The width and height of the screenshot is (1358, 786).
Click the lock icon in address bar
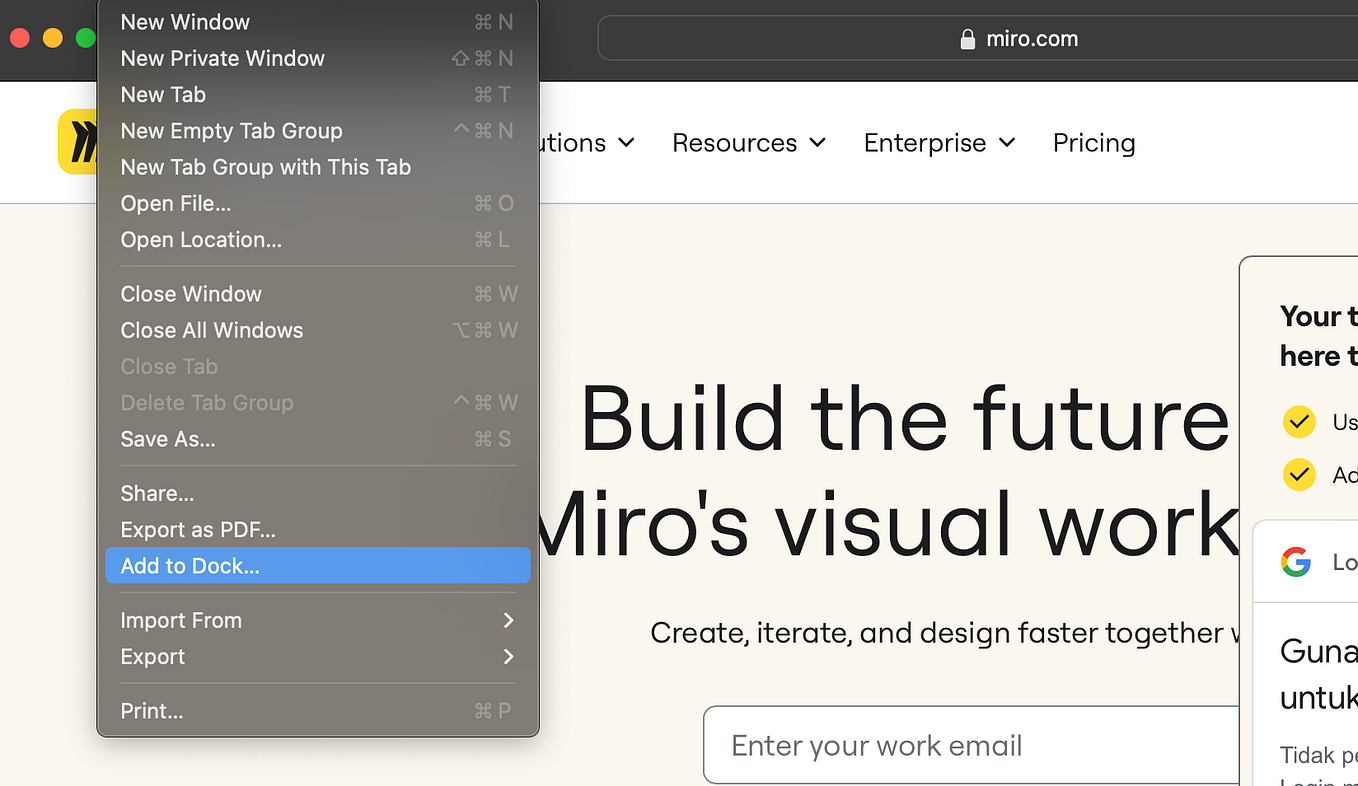967,39
